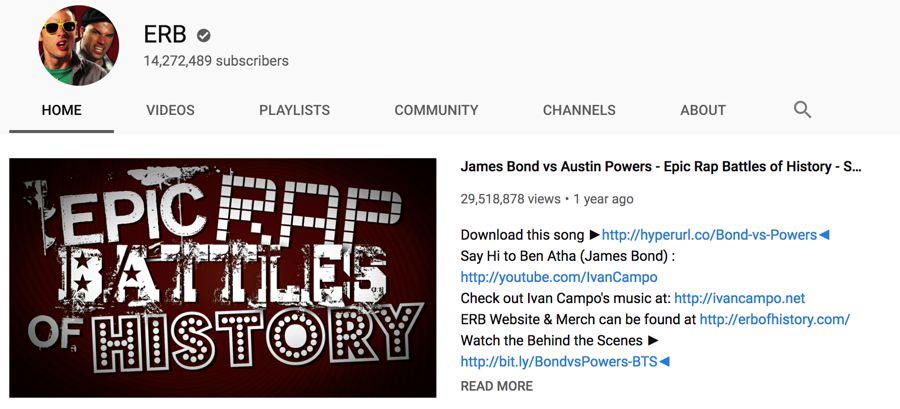Visit the youtube.com/IvanCampo link
This screenshot has width=900, height=409.
tap(559, 277)
